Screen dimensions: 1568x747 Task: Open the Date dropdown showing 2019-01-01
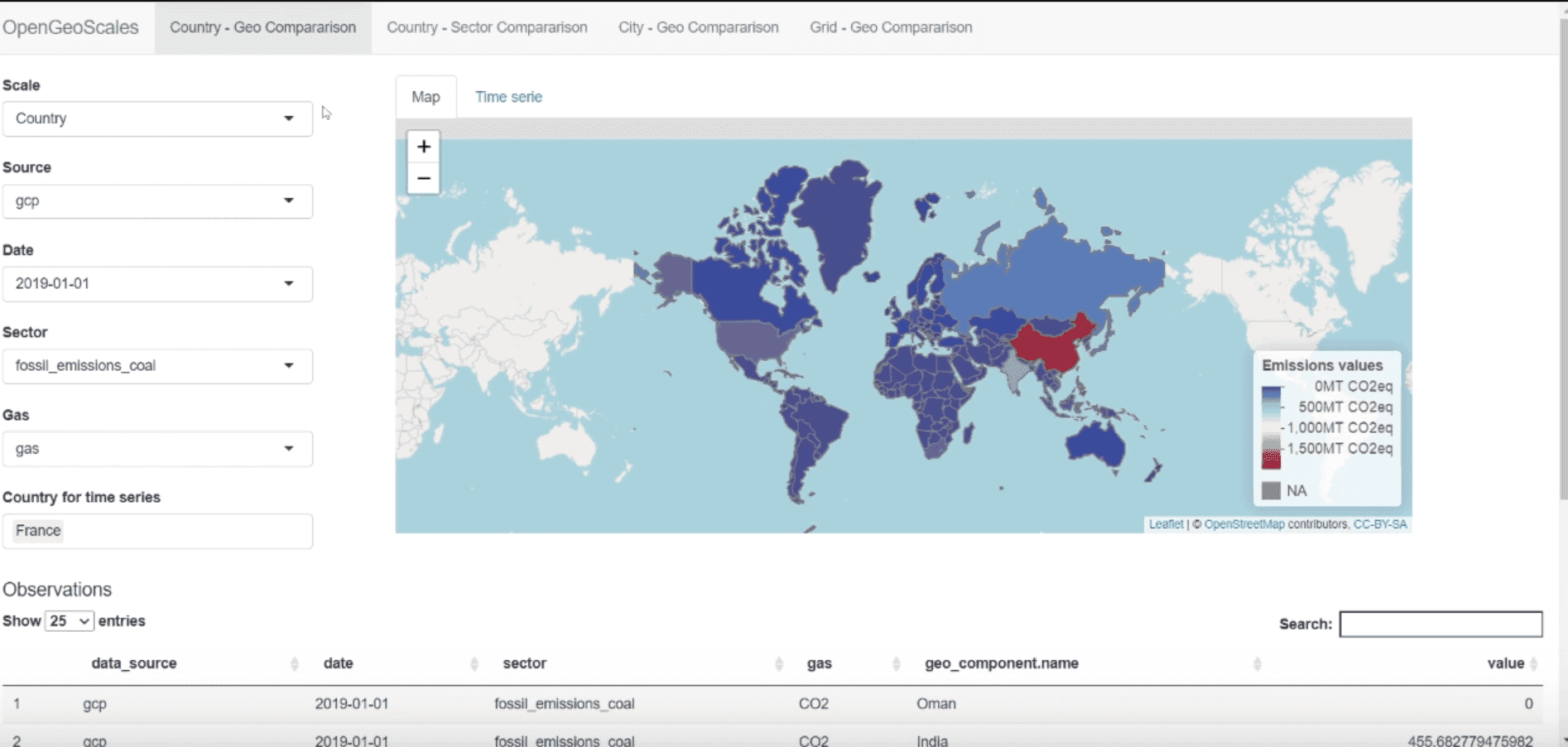tap(157, 284)
